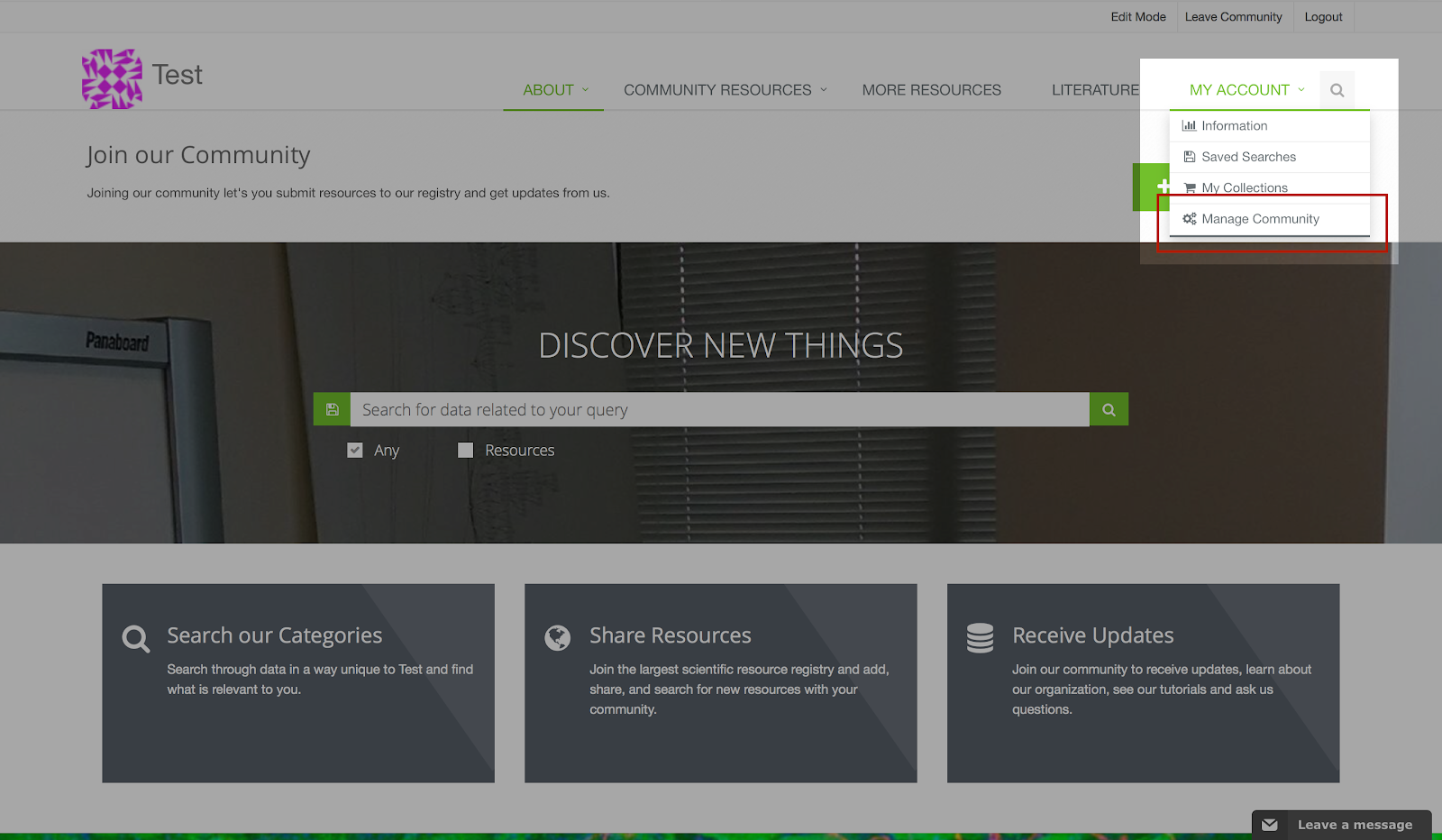This screenshot has width=1442, height=840.
Task: Click the green search submit button
Action: click(x=1109, y=409)
